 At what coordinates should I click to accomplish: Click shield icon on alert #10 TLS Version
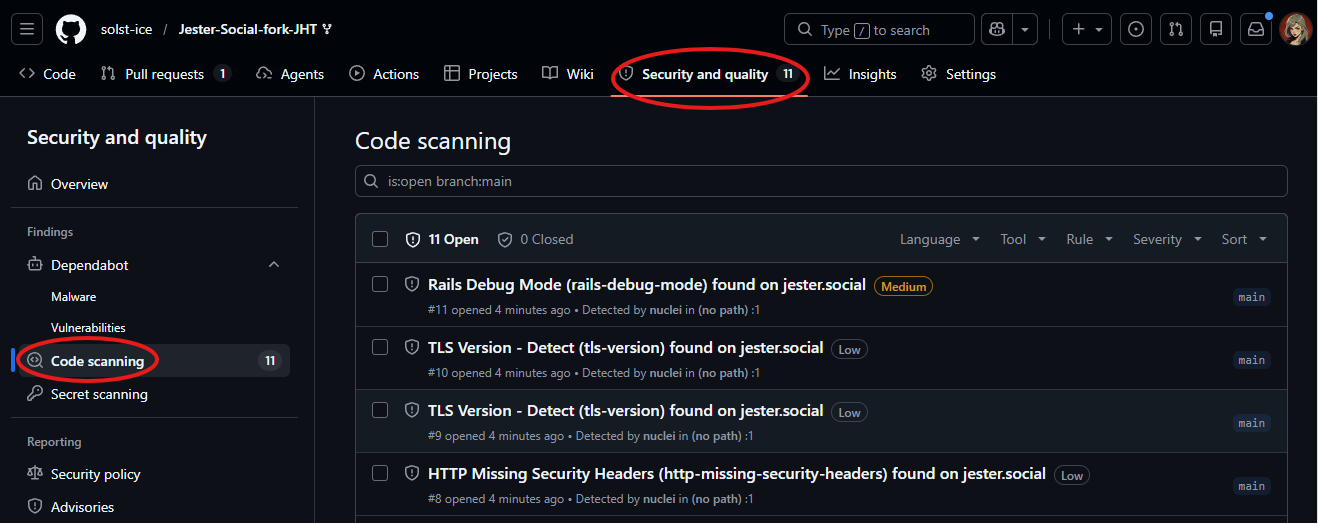click(411, 347)
